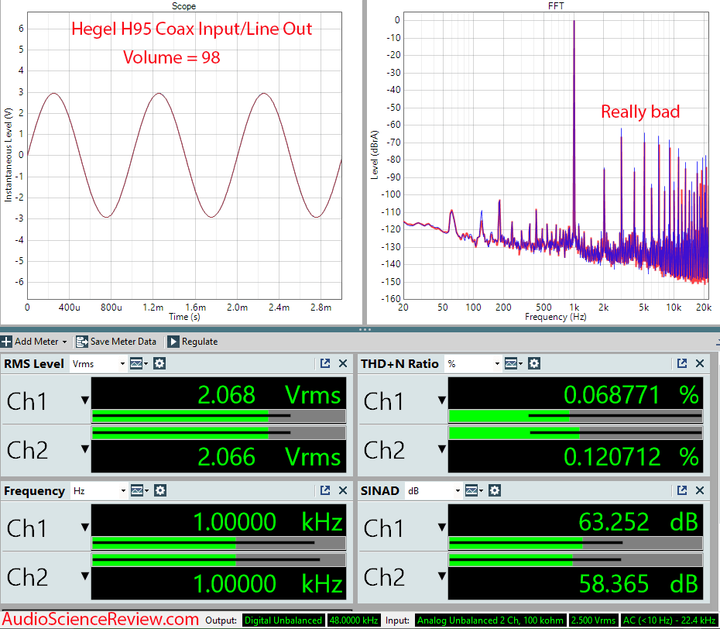
Task: Close the Frequency meter
Action: (x=343, y=490)
